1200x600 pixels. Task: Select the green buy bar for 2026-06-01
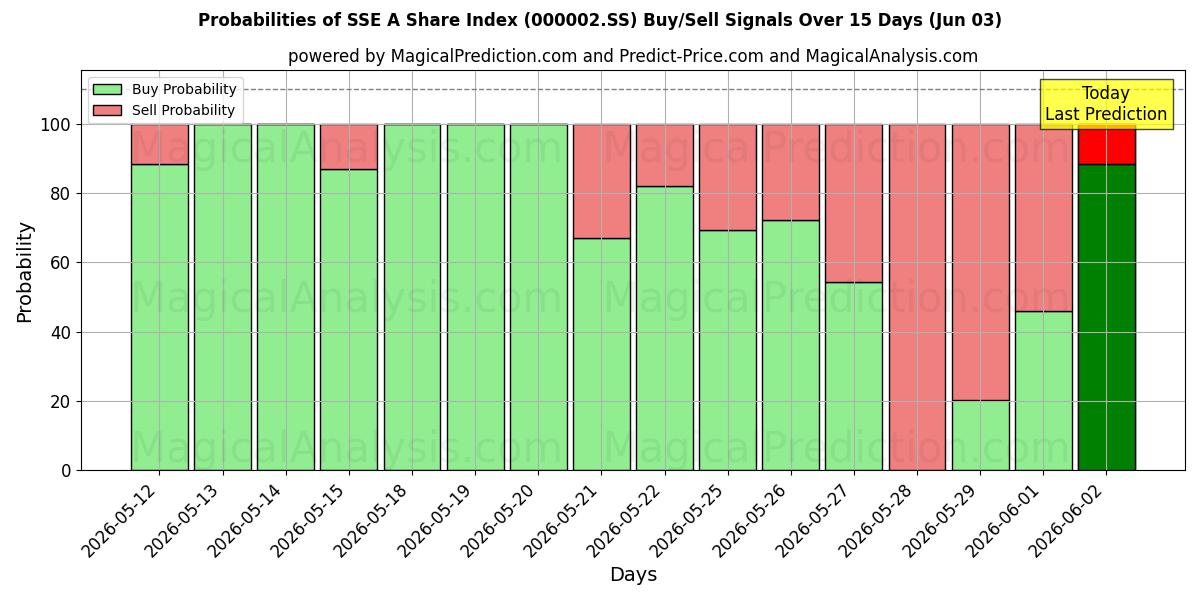[x=1043, y=391]
